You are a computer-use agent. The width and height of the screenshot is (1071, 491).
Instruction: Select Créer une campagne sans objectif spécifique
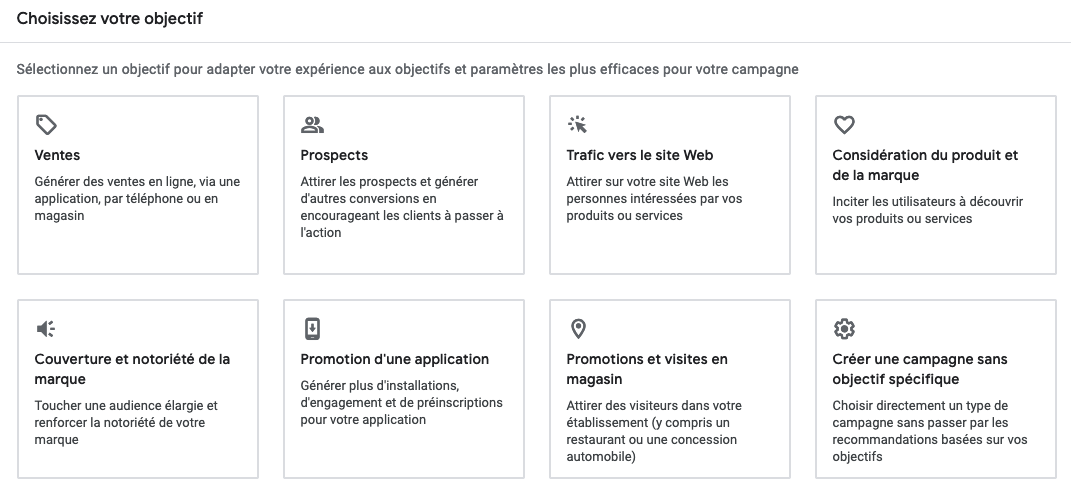[919, 369]
